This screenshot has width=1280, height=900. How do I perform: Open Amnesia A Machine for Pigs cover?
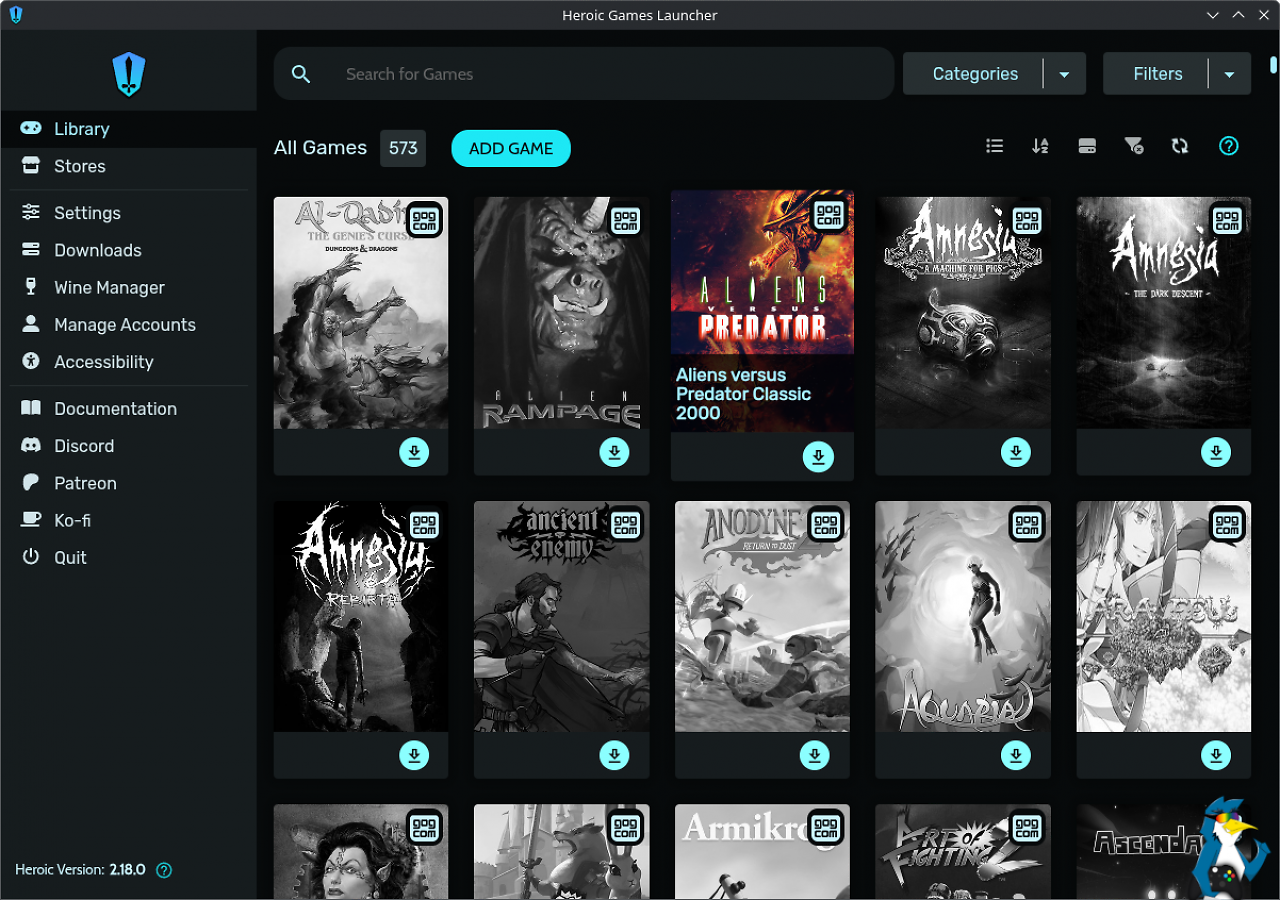[963, 313]
